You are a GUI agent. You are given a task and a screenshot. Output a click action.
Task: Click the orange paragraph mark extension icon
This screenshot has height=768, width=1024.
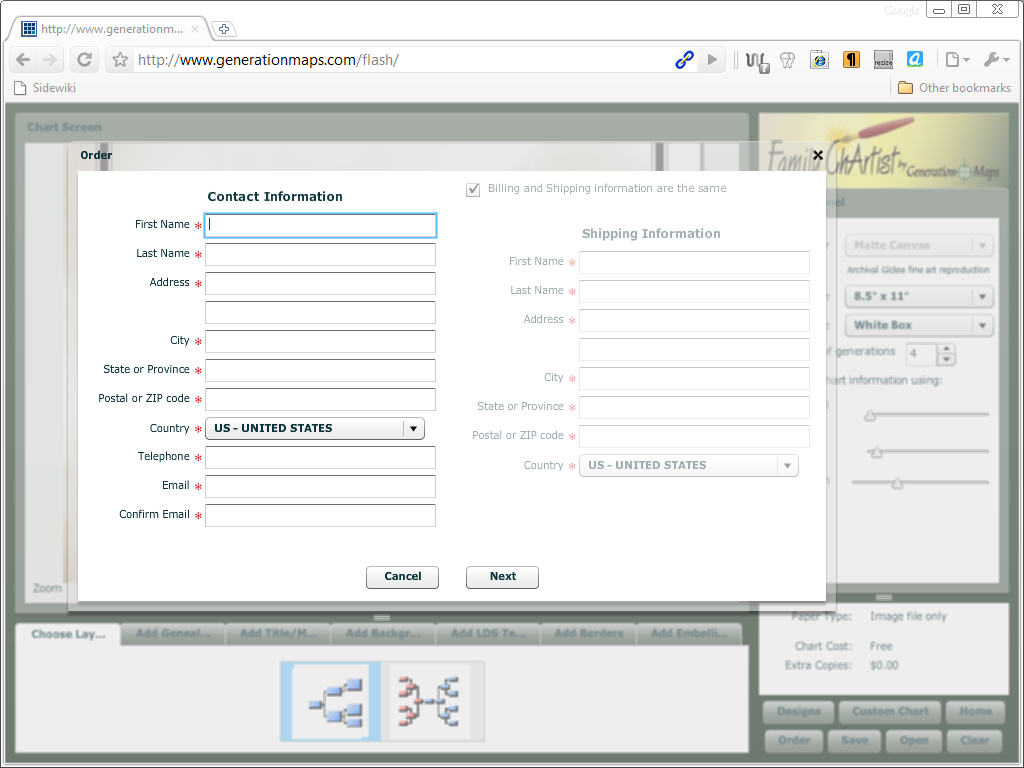(x=851, y=60)
